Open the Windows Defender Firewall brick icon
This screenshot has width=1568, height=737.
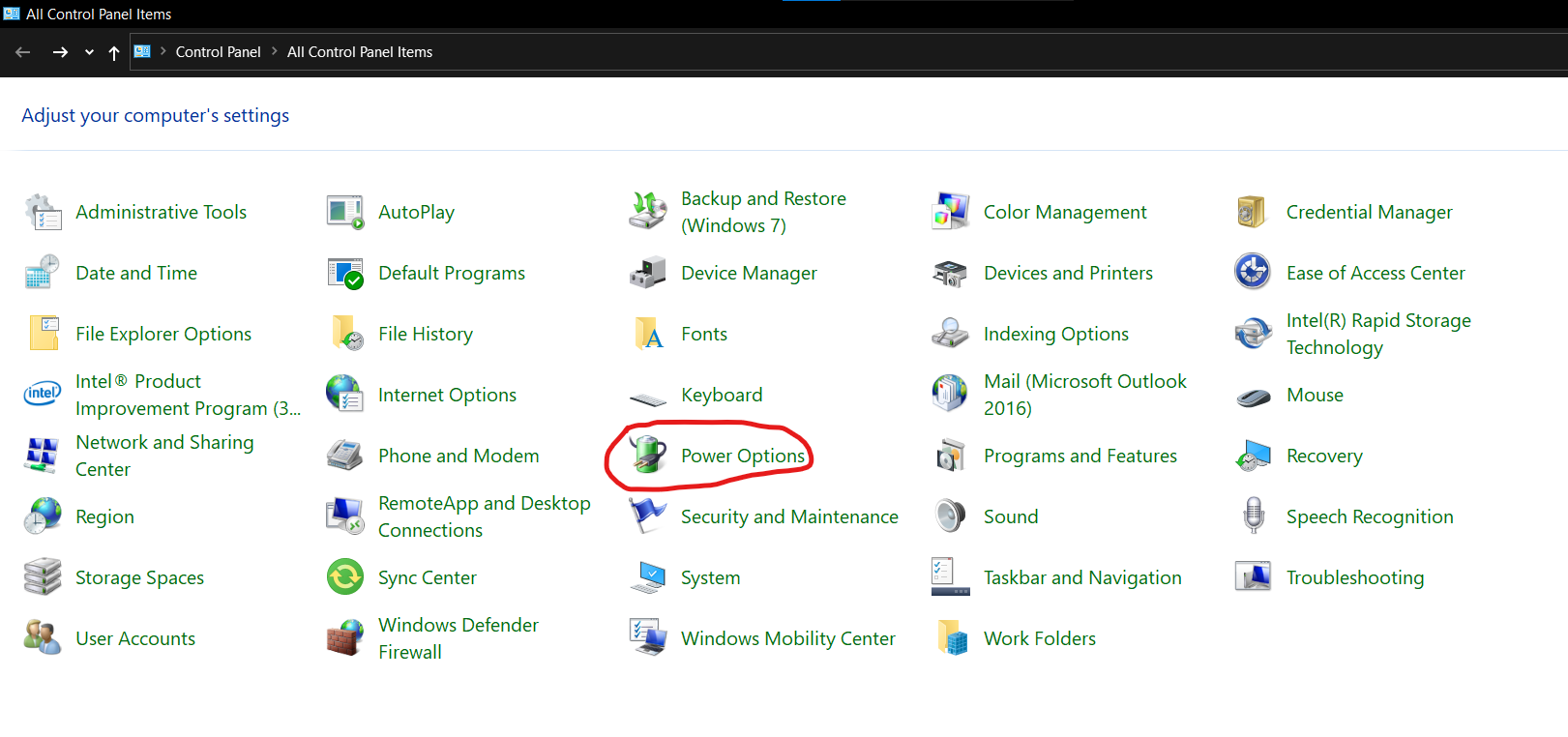click(x=345, y=638)
